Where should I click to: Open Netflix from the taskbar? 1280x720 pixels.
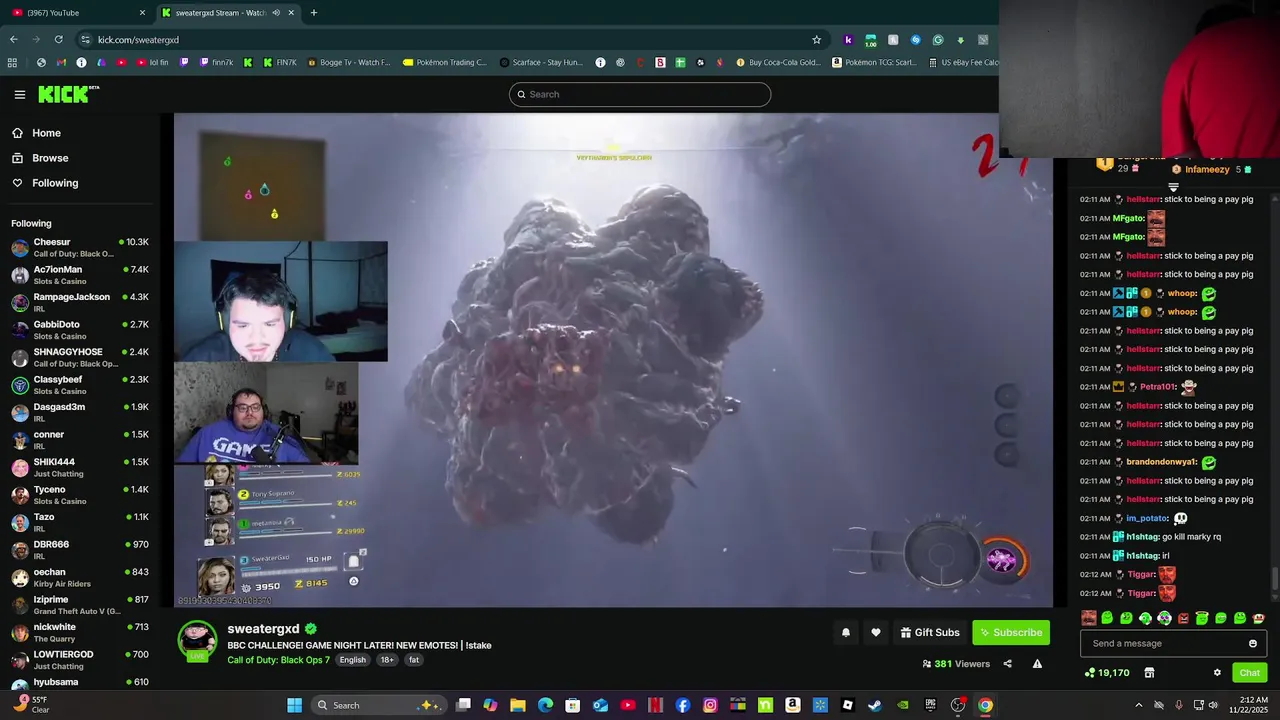click(x=656, y=705)
